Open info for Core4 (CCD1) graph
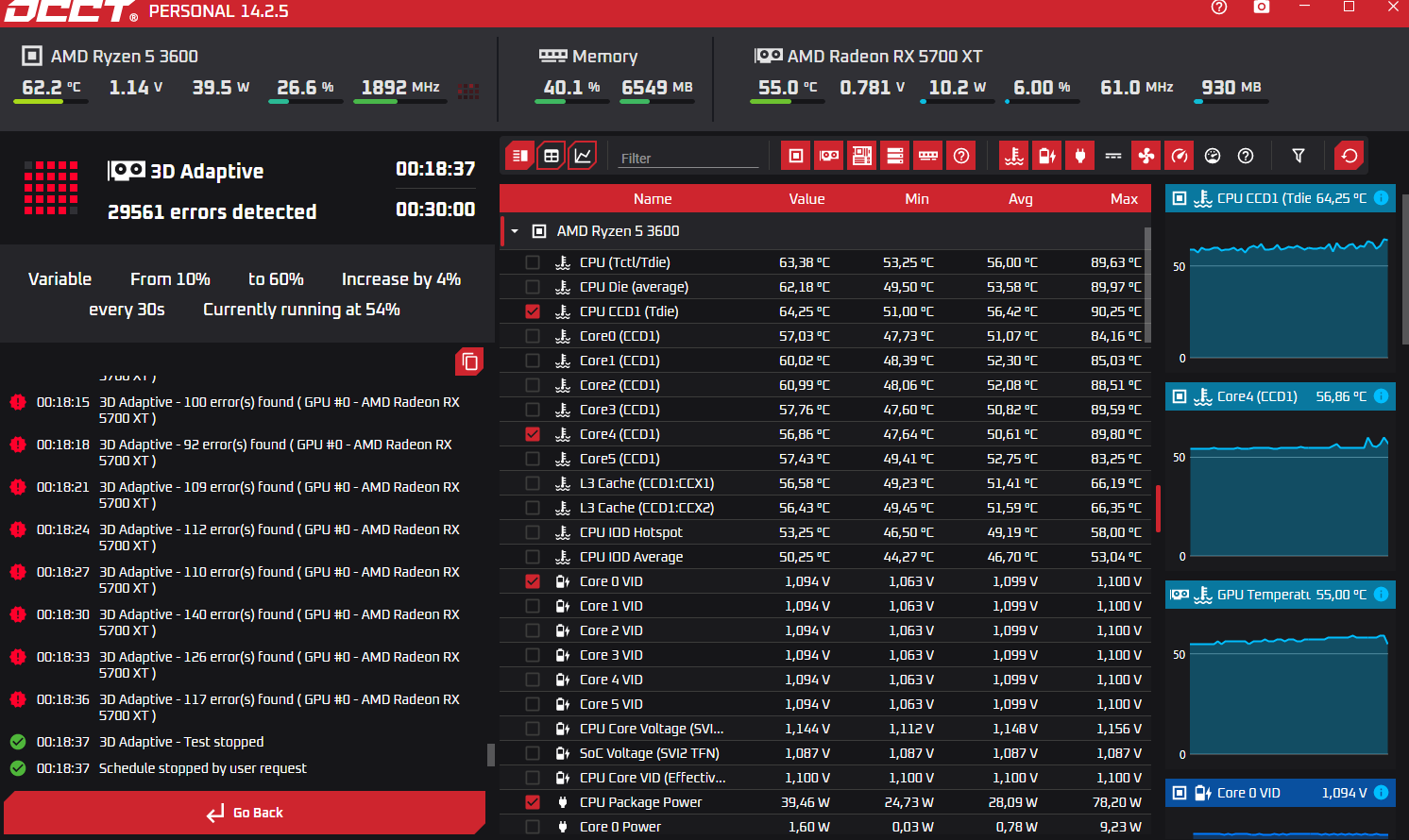The width and height of the screenshot is (1409, 840). [x=1381, y=396]
